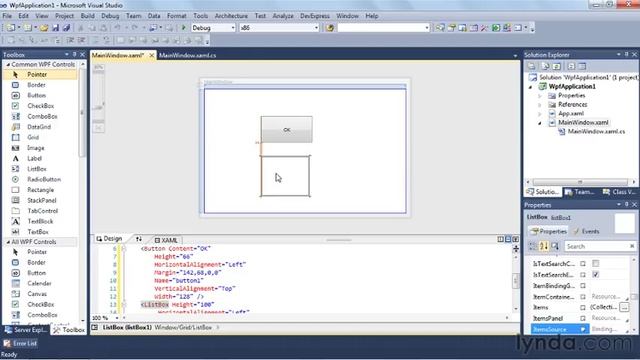Open the Debug menu

(x=110, y=16)
